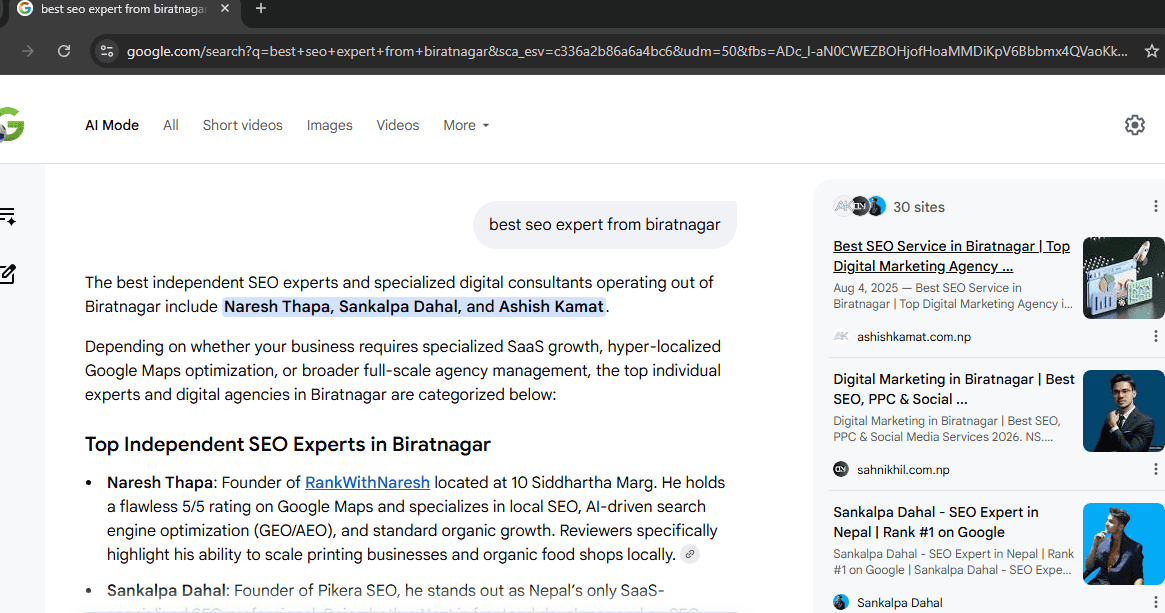Bookmark this page with the star icon
Image resolution: width=1165 pixels, height=613 pixels.
1152,51
